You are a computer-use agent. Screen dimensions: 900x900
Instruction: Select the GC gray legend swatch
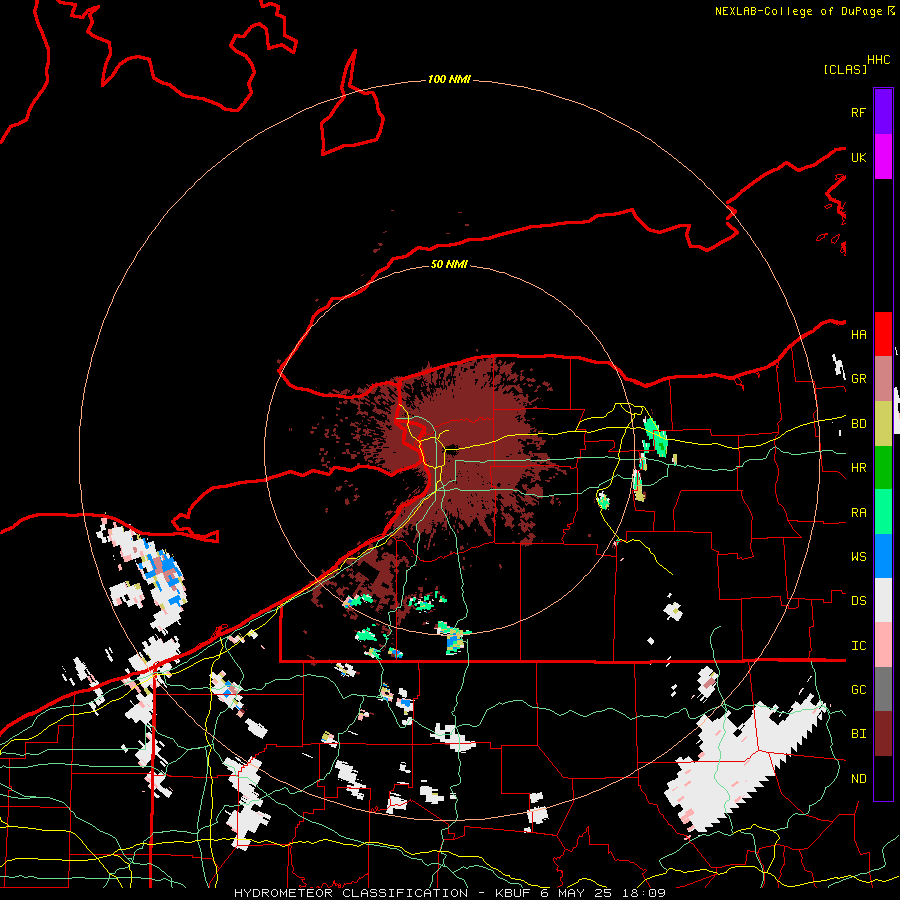883,689
